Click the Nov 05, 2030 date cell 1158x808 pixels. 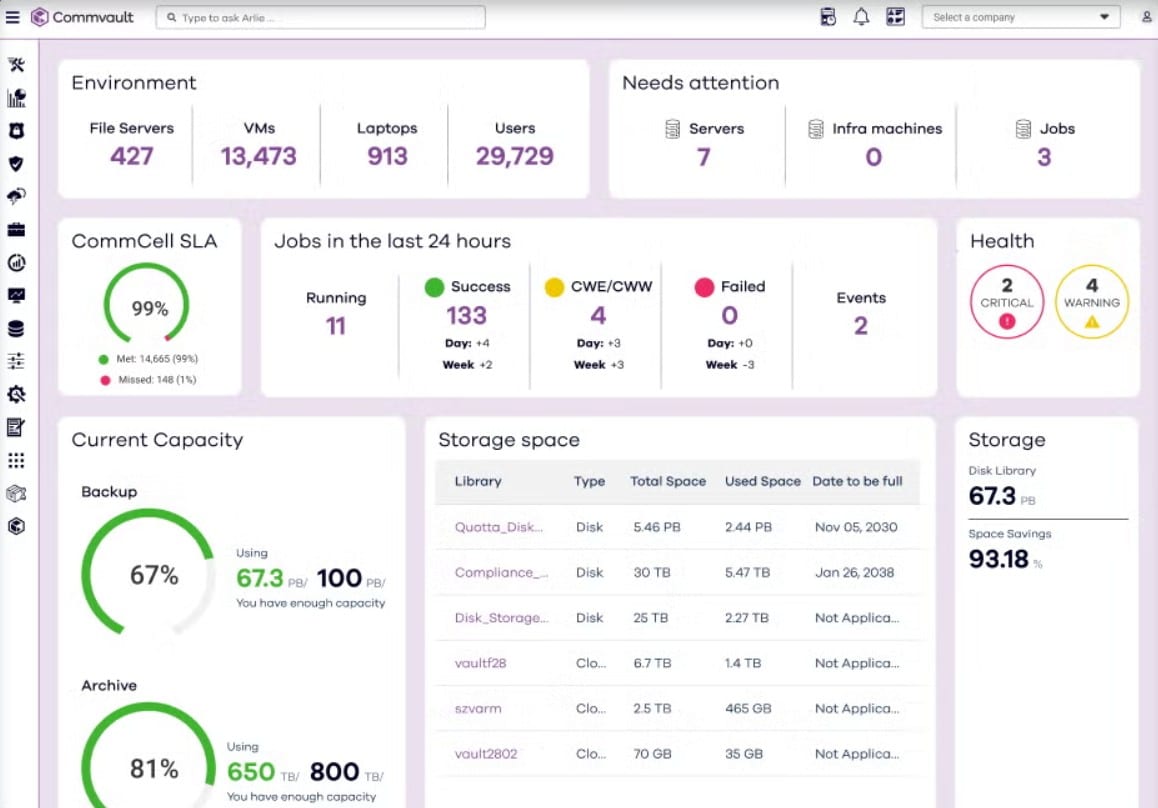tap(856, 527)
